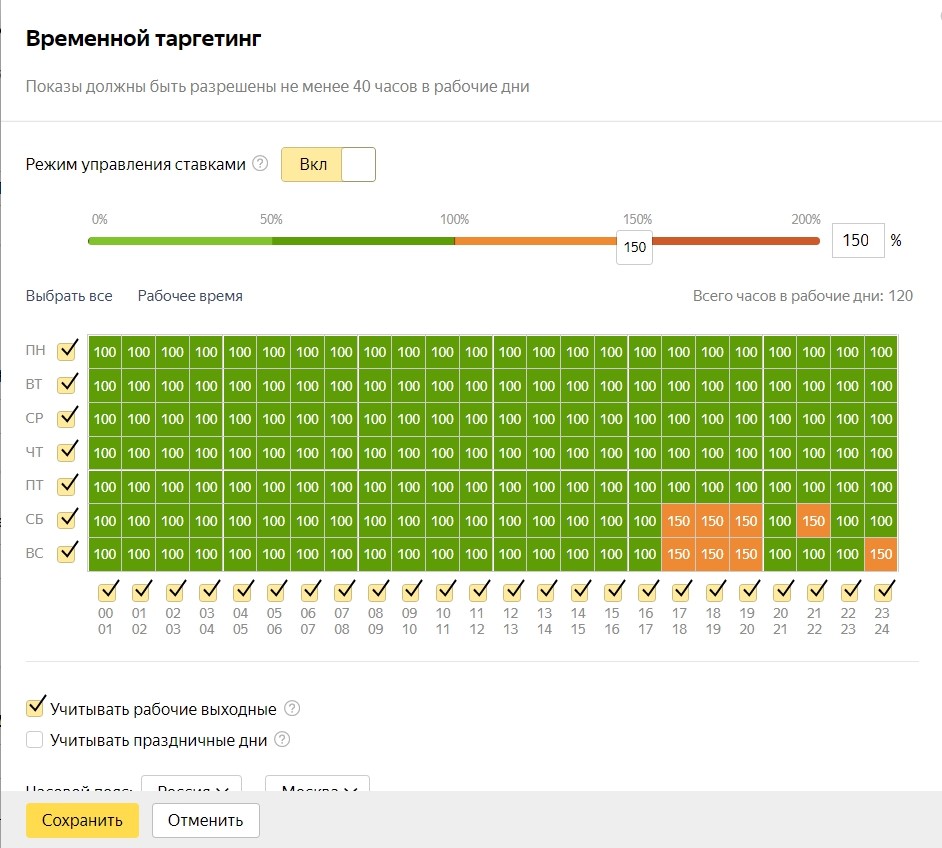The image size is (942, 848).
Task: Click the Отменить button
Action: click(x=205, y=820)
